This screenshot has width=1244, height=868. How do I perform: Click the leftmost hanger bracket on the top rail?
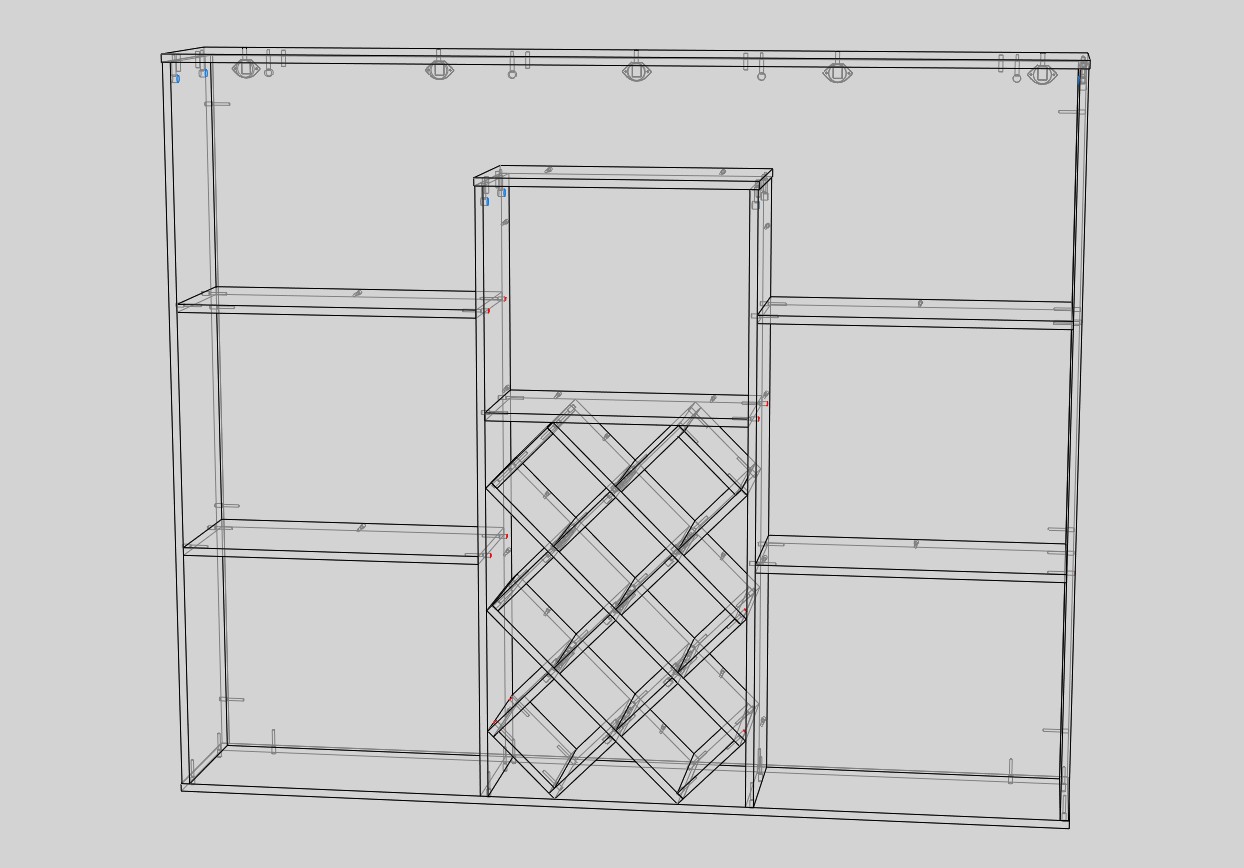click(x=246, y=69)
